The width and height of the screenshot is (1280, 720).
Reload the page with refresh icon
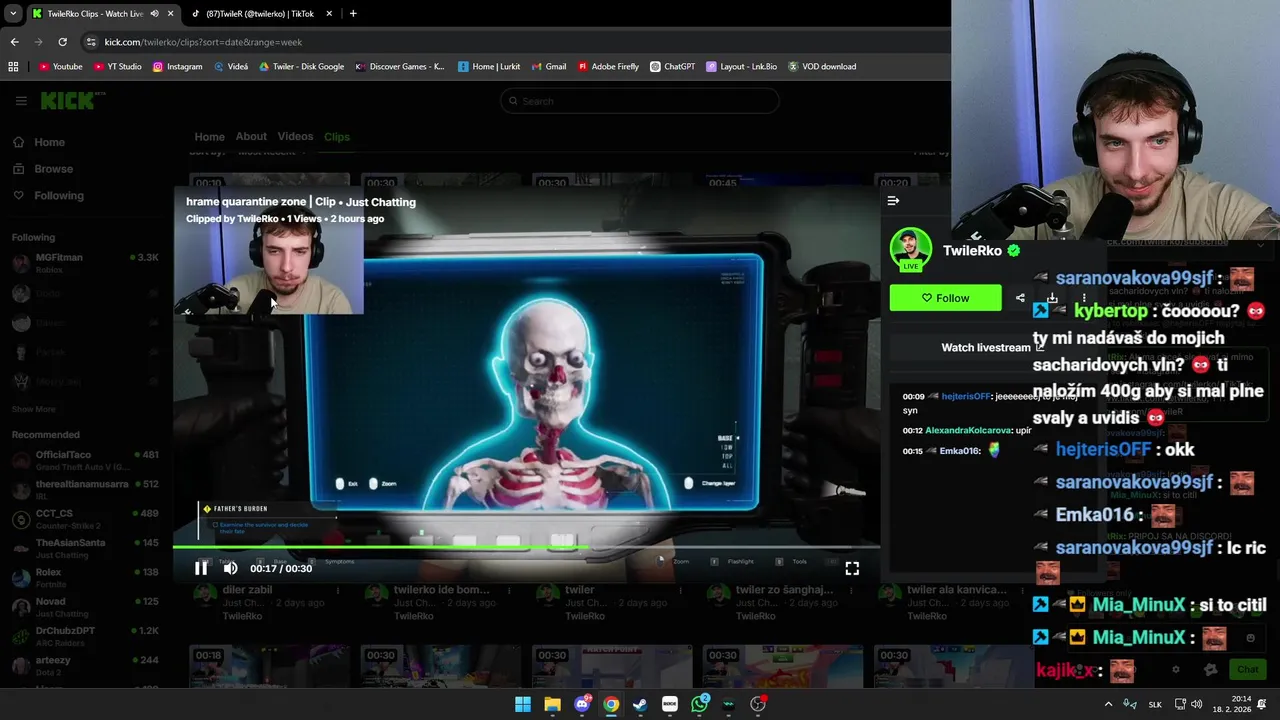click(62, 42)
